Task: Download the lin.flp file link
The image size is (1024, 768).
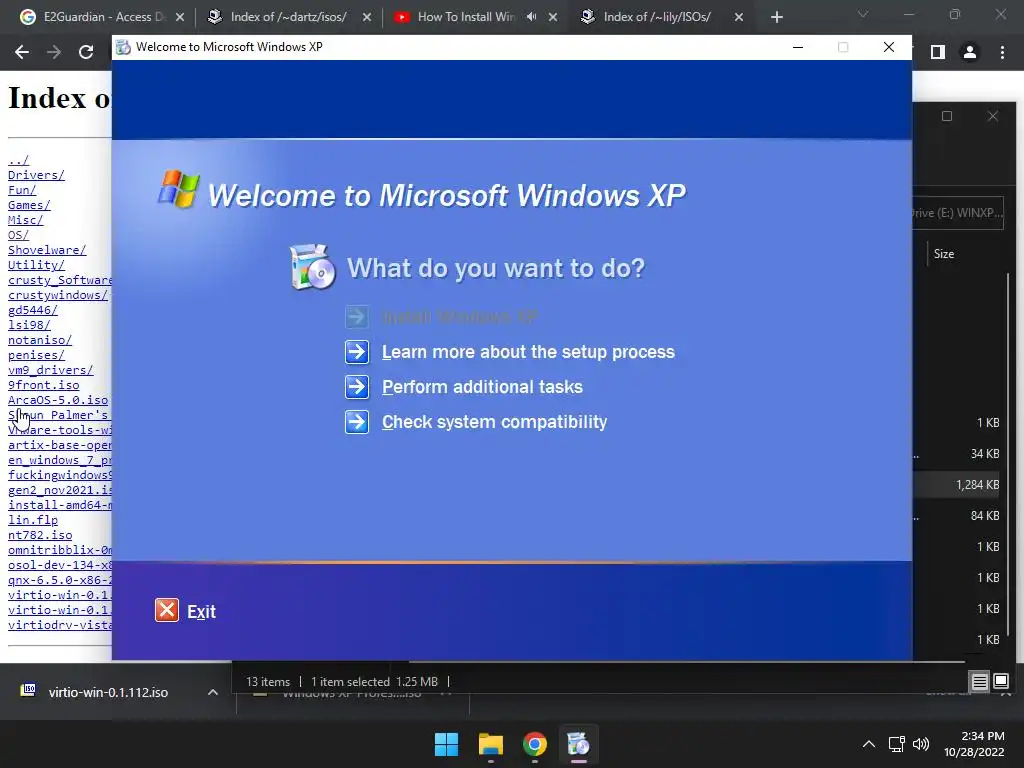Action: pyautogui.click(x=33, y=520)
